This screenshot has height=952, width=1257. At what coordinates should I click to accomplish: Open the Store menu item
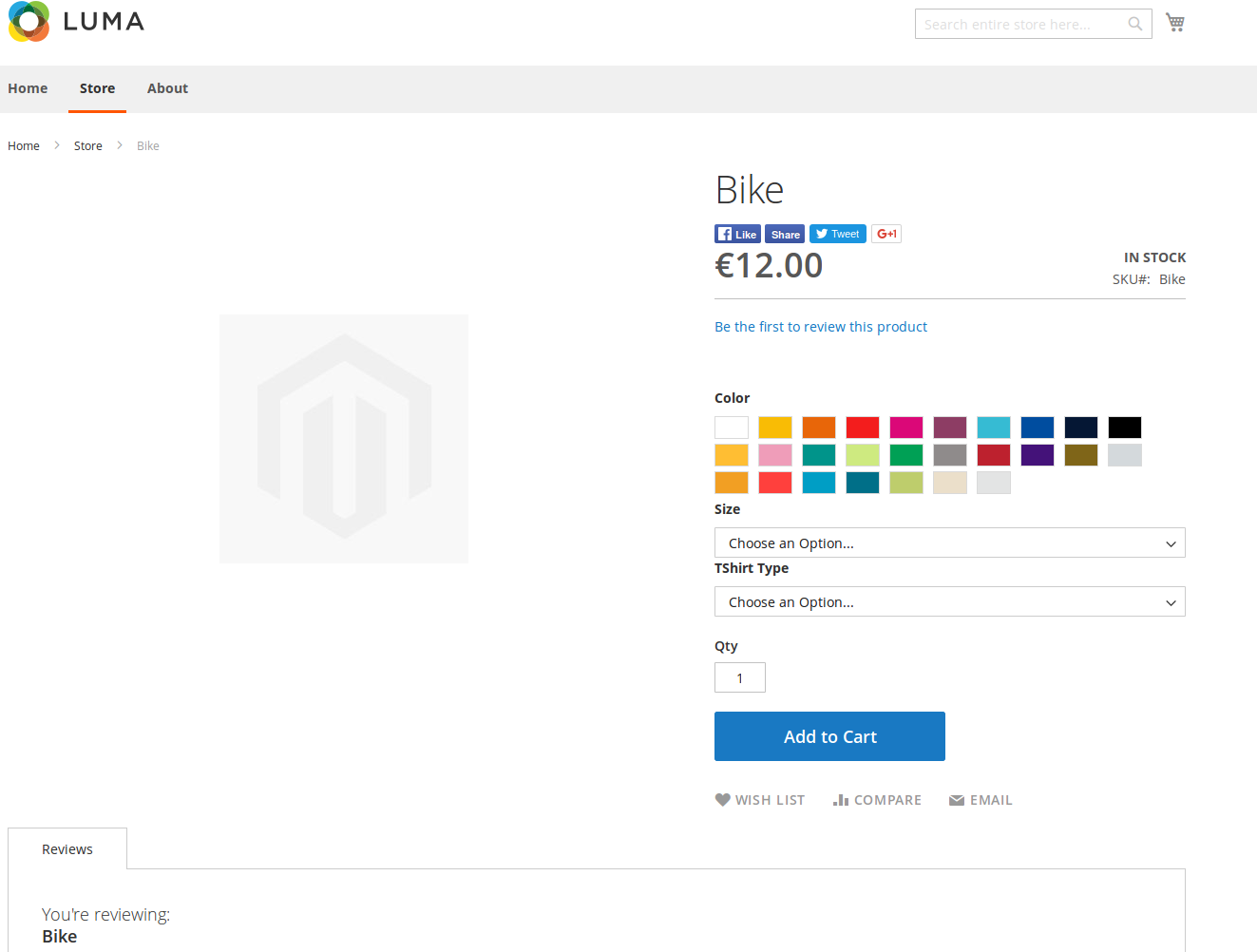tap(97, 88)
